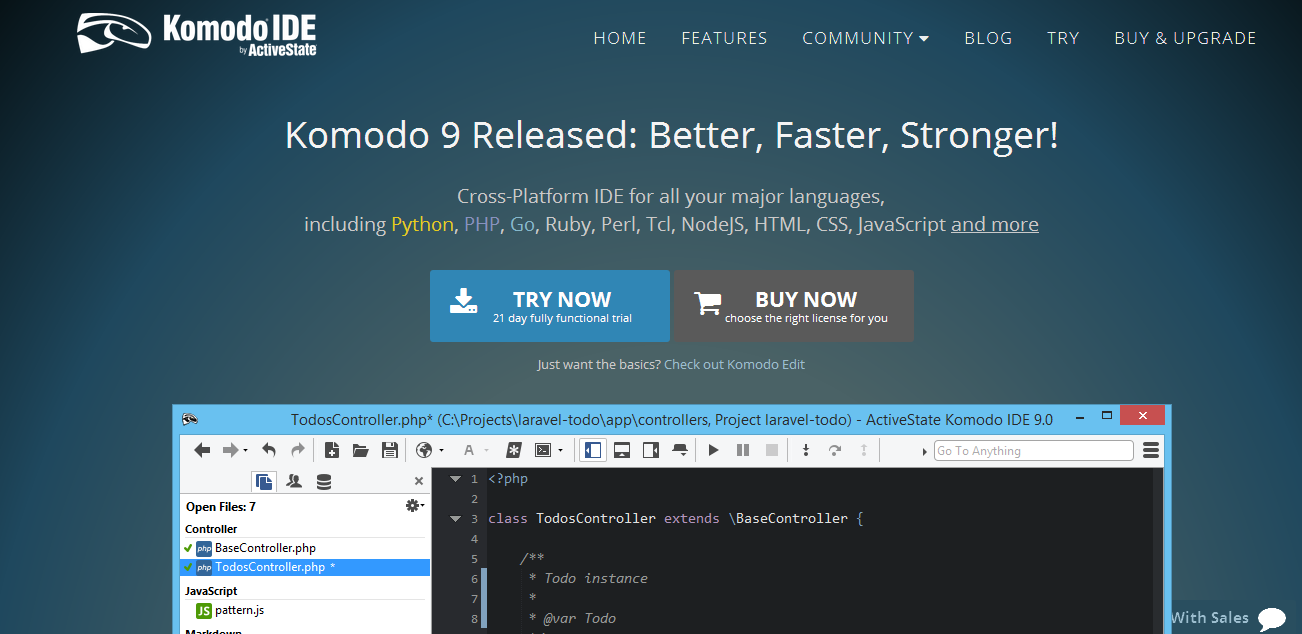Open the forward history dropdown arrow

click(x=246, y=452)
